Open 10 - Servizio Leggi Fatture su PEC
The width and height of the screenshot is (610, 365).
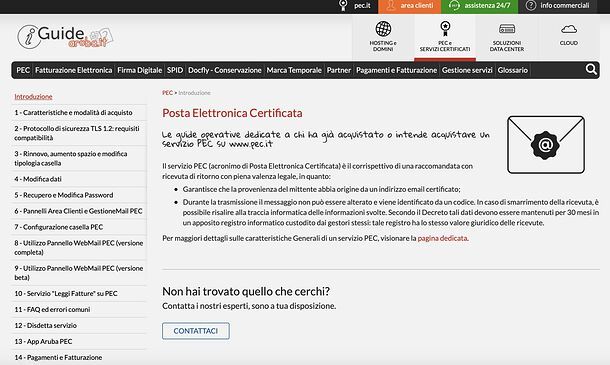(x=66, y=293)
